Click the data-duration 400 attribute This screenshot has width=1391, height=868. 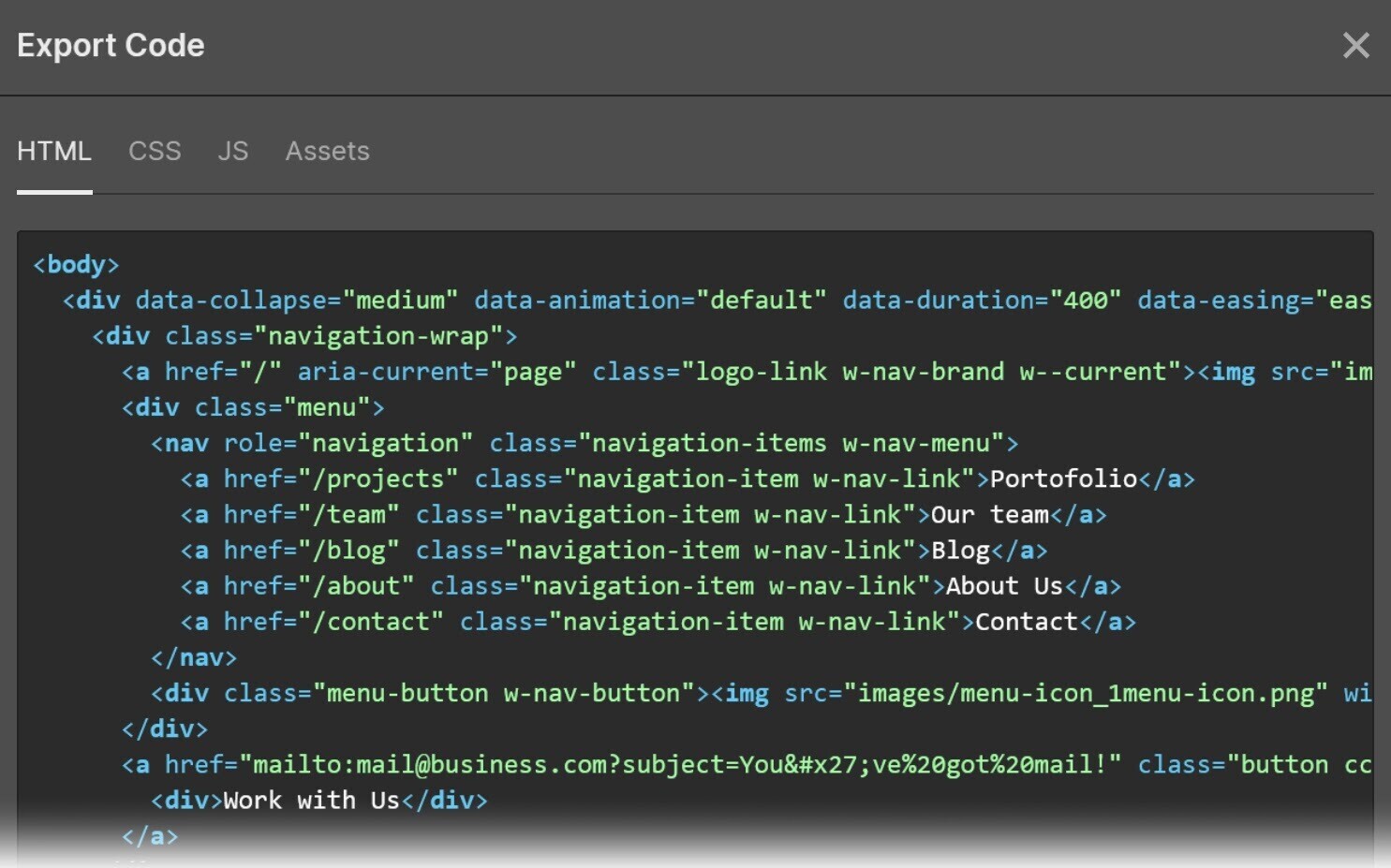point(981,300)
